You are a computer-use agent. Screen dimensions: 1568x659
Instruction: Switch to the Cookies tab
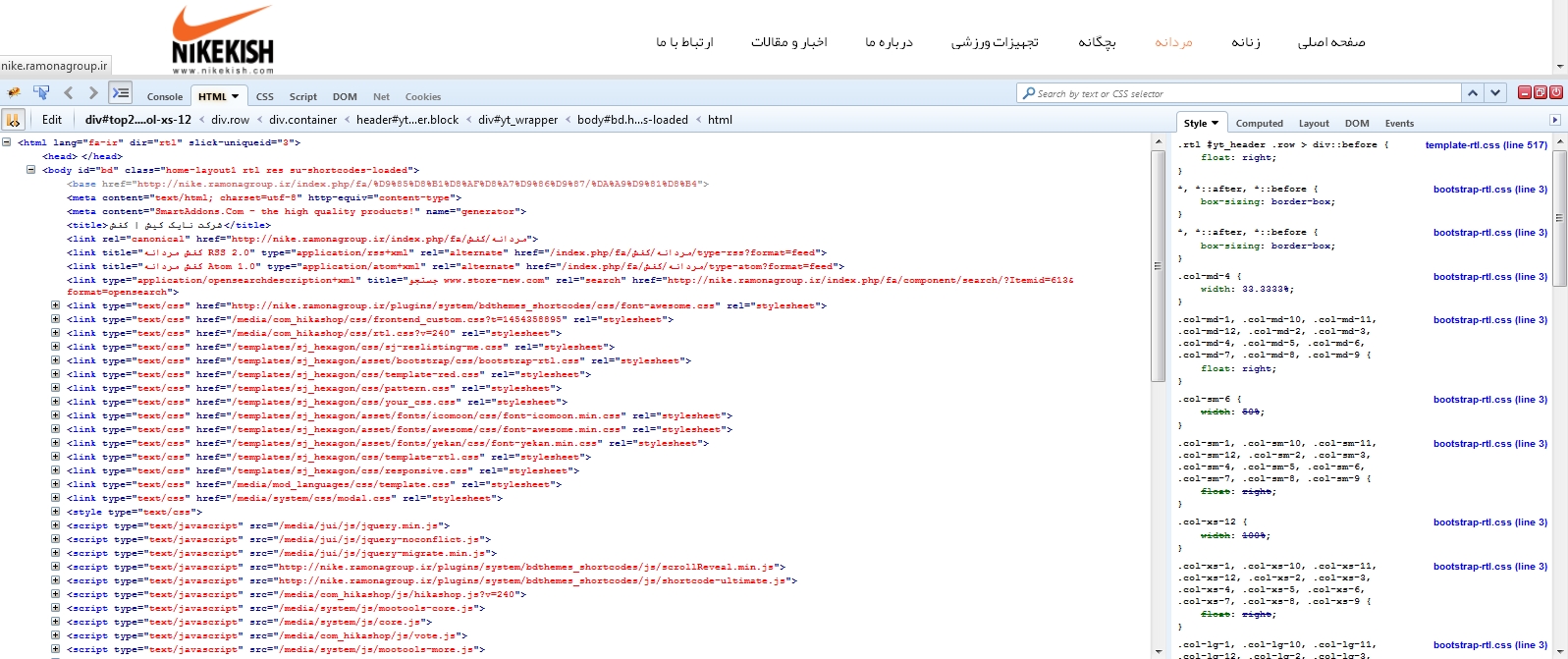pos(423,96)
